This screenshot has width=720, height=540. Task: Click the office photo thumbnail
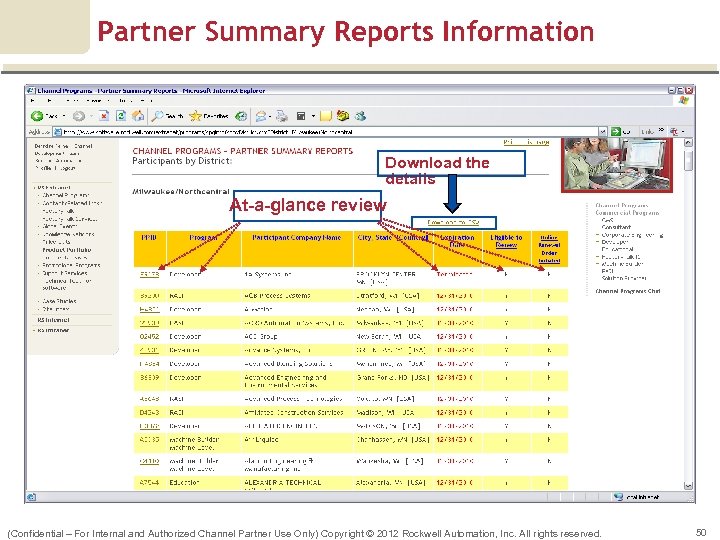coord(617,165)
